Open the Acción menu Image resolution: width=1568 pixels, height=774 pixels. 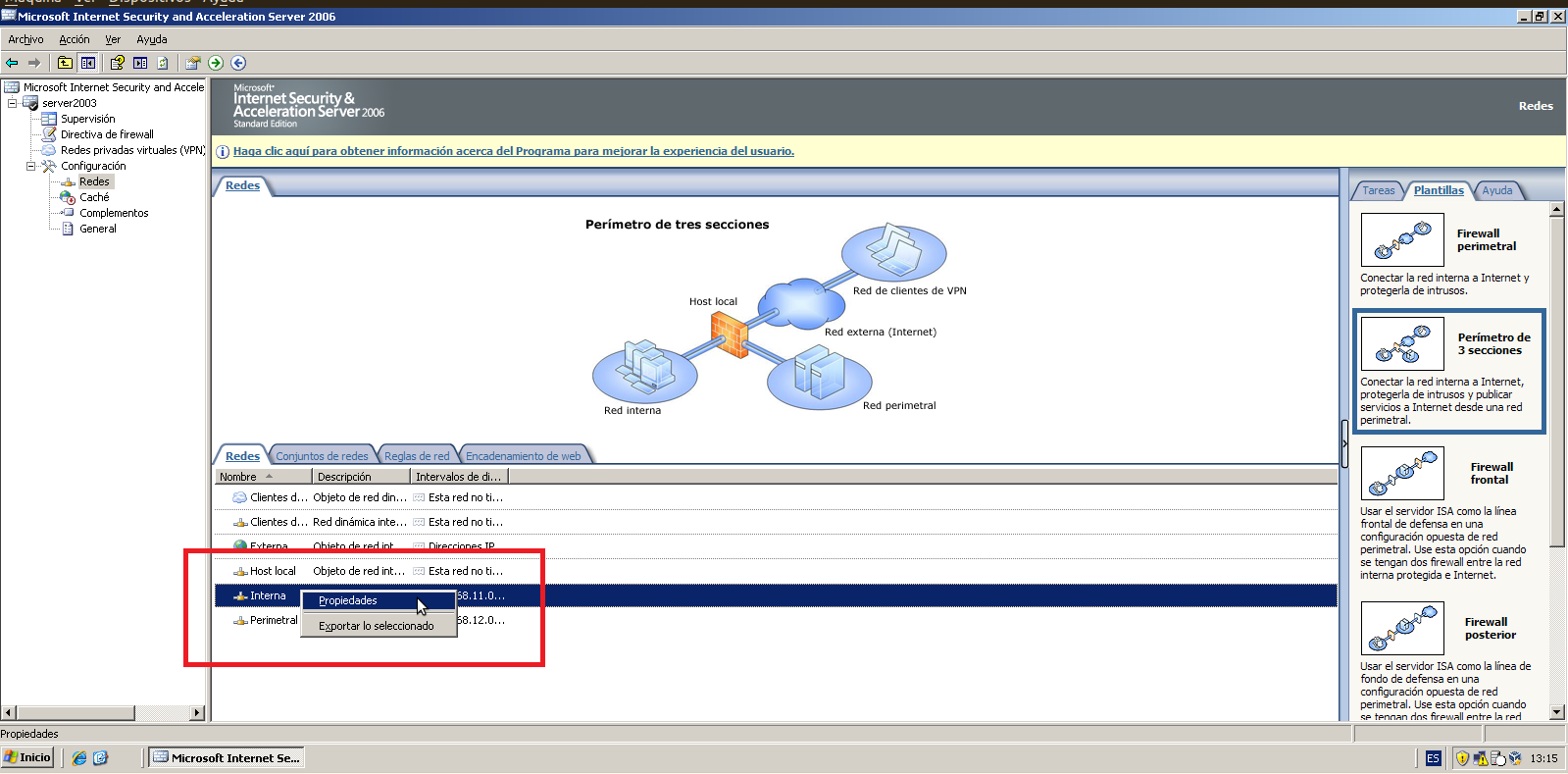(x=75, y=39)
